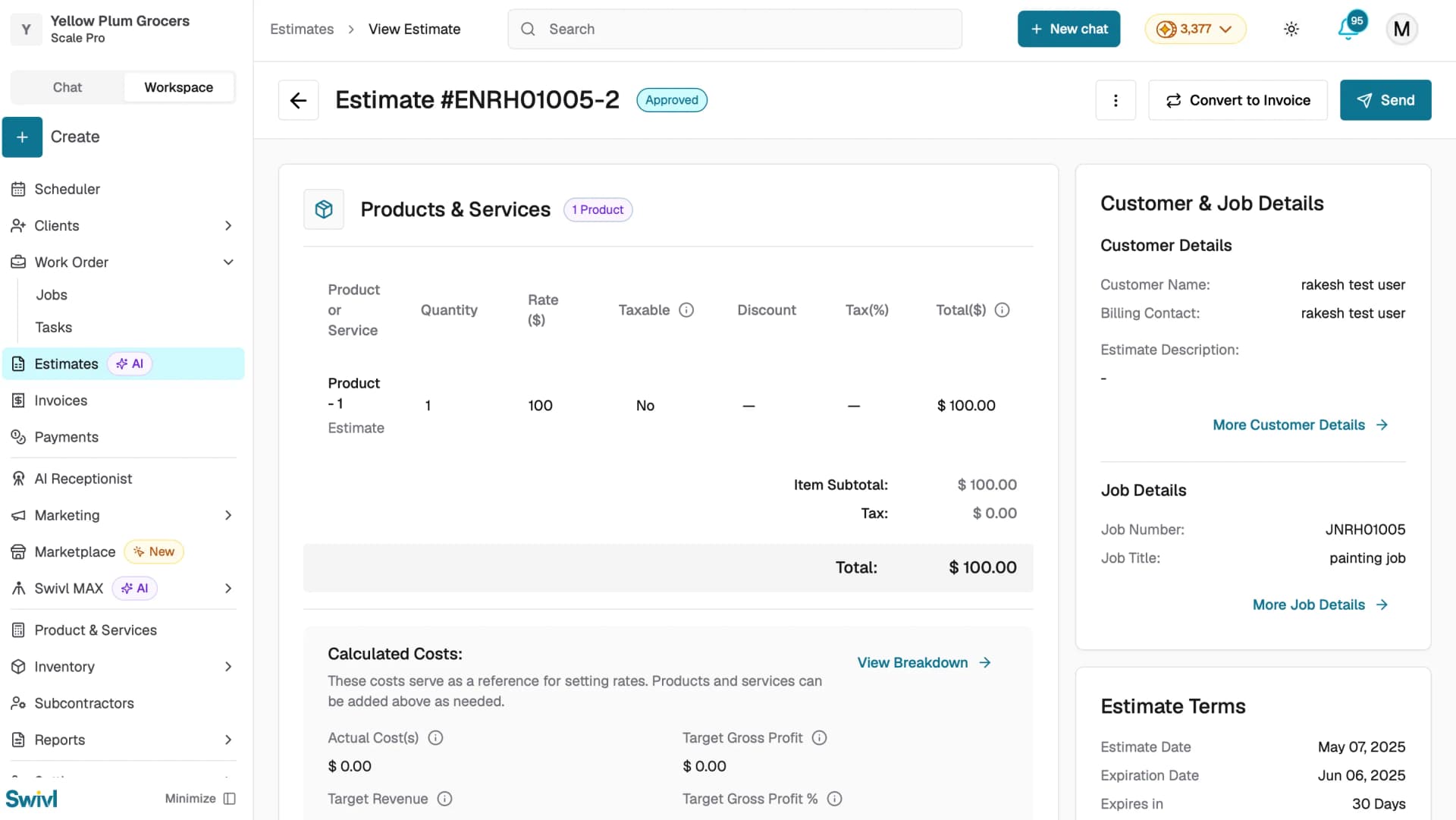Go to Estimates breadcrumb
Screen dimensions: 1456x820
click(302, 29)
